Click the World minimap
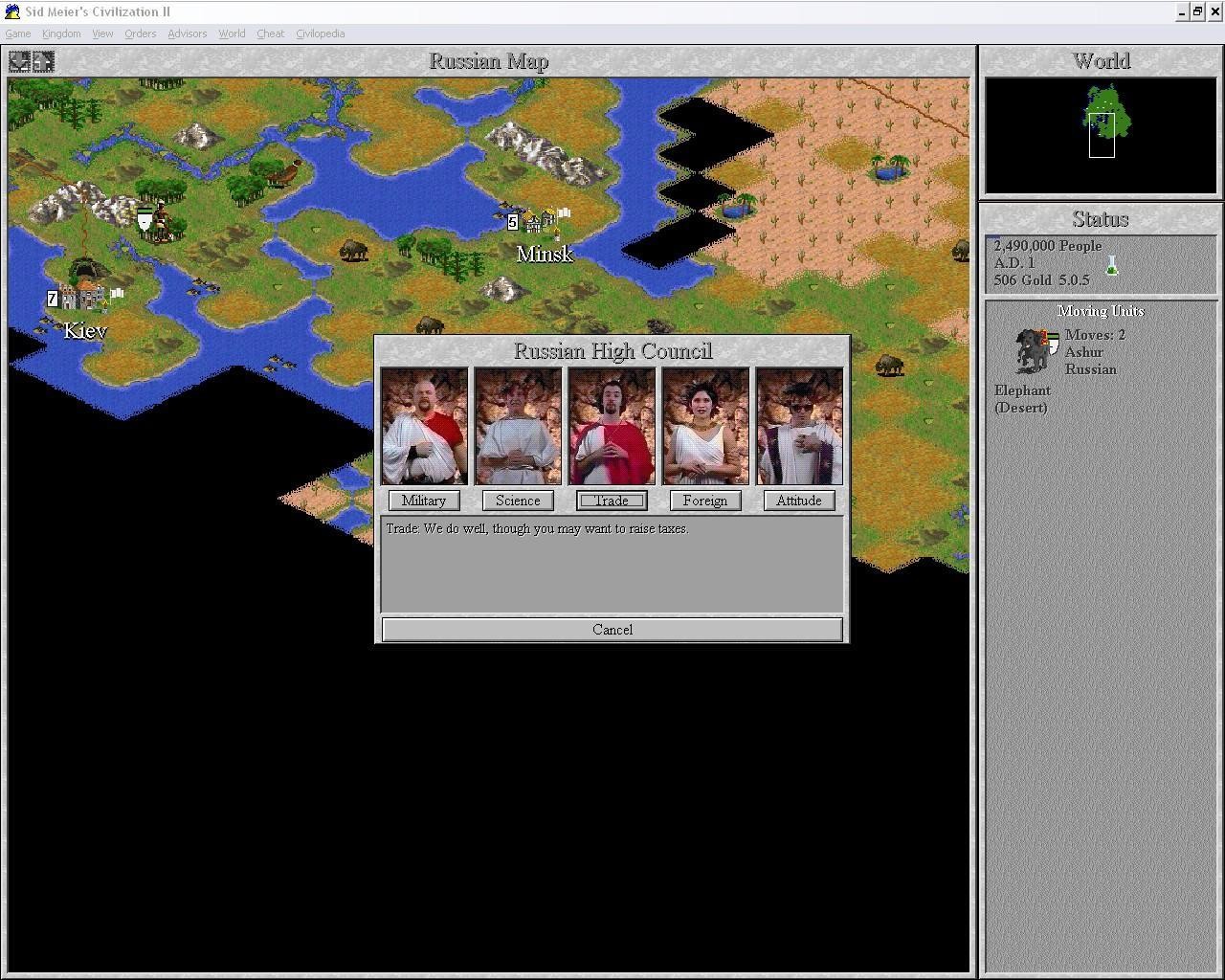The width and height of the screenshot is (1225, 980). coord(1101,135)
